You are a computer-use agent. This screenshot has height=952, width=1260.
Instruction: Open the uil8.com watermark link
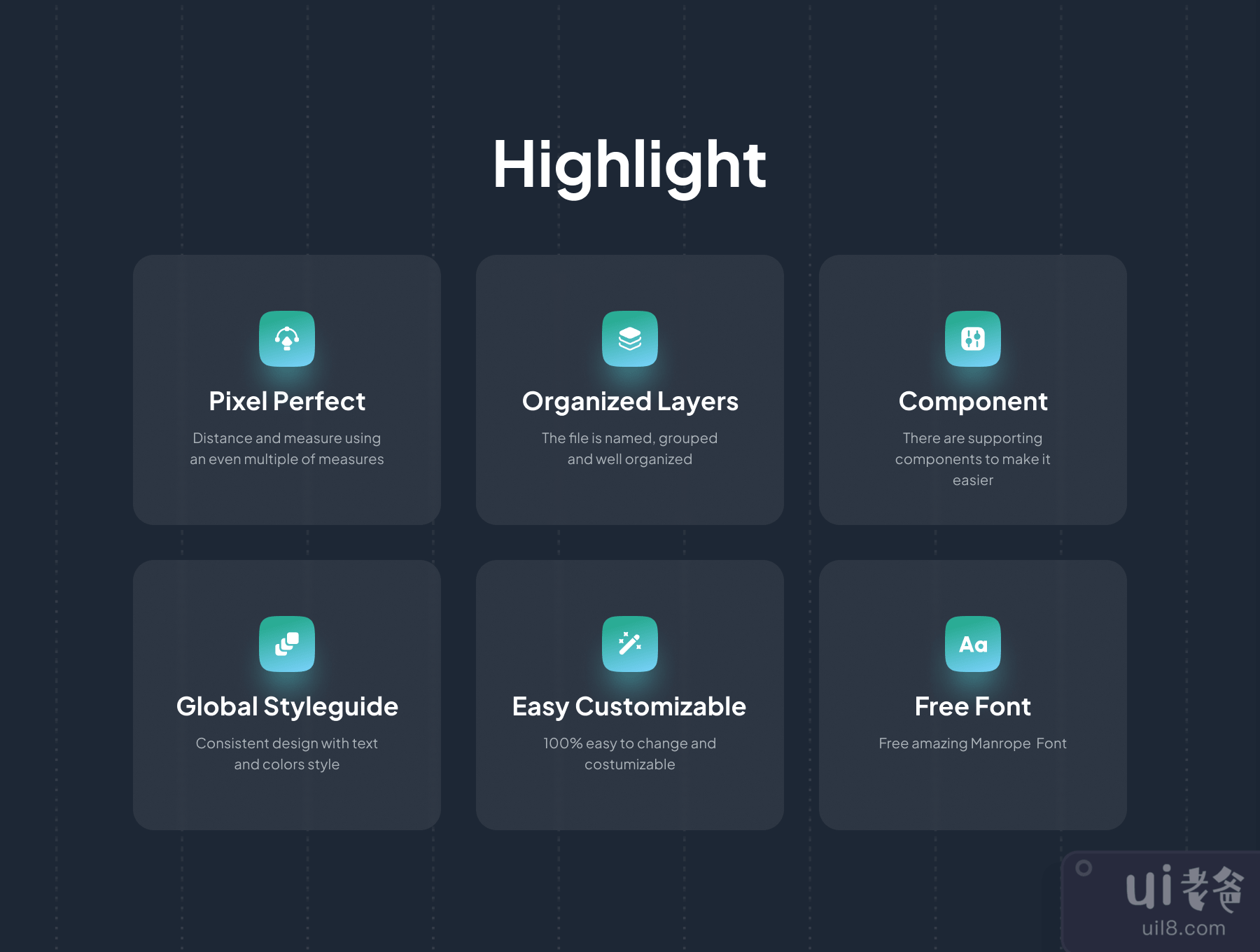[1184, 929]
